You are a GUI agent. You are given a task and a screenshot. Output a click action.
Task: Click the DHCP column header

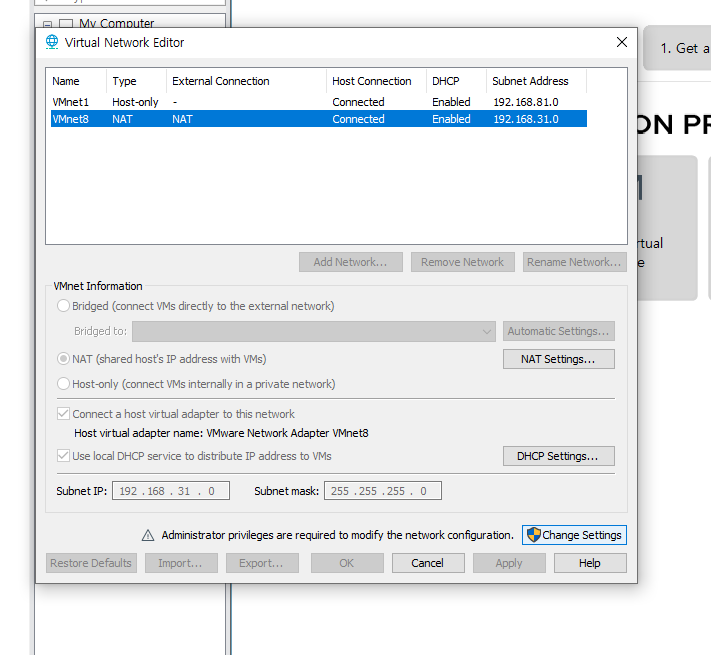pos(456,81)
